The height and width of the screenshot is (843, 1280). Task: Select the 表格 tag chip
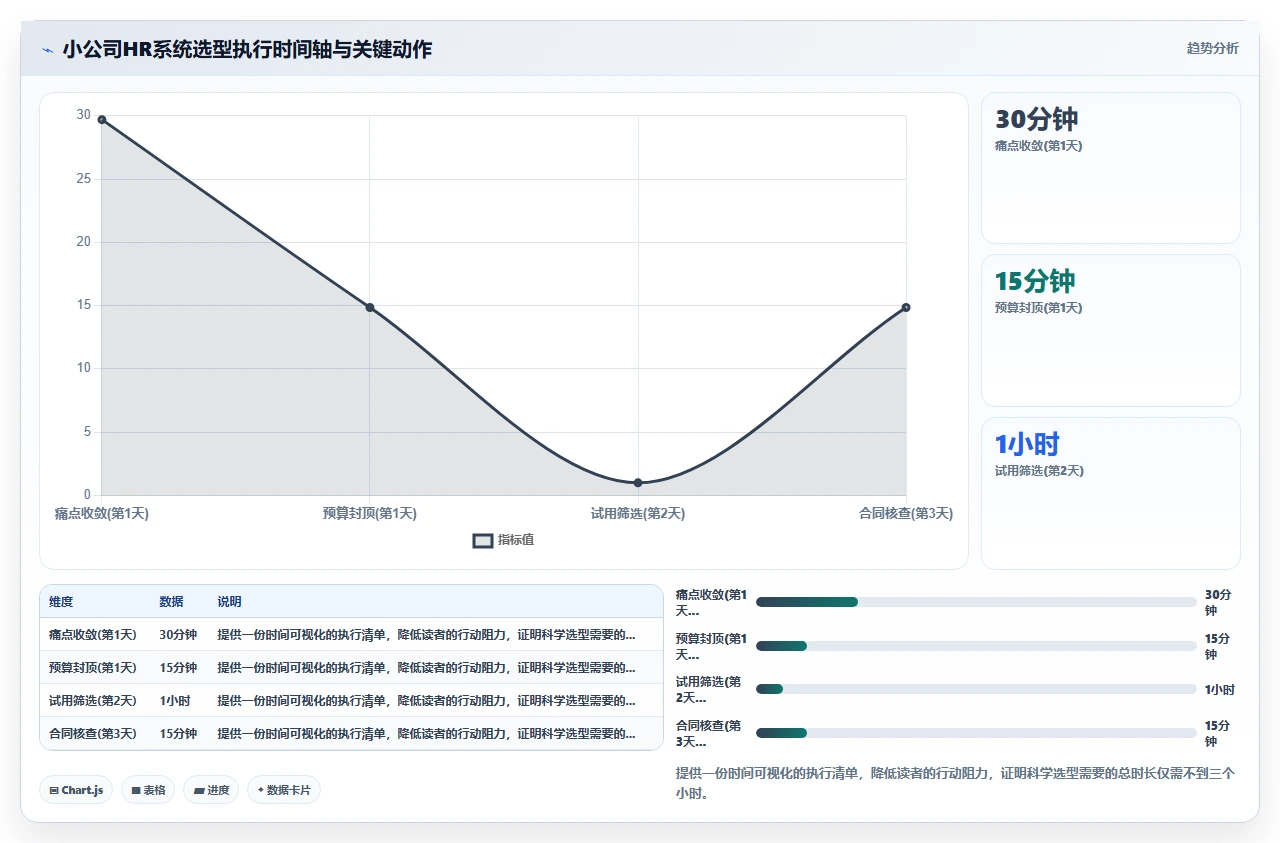click(148, 790)
